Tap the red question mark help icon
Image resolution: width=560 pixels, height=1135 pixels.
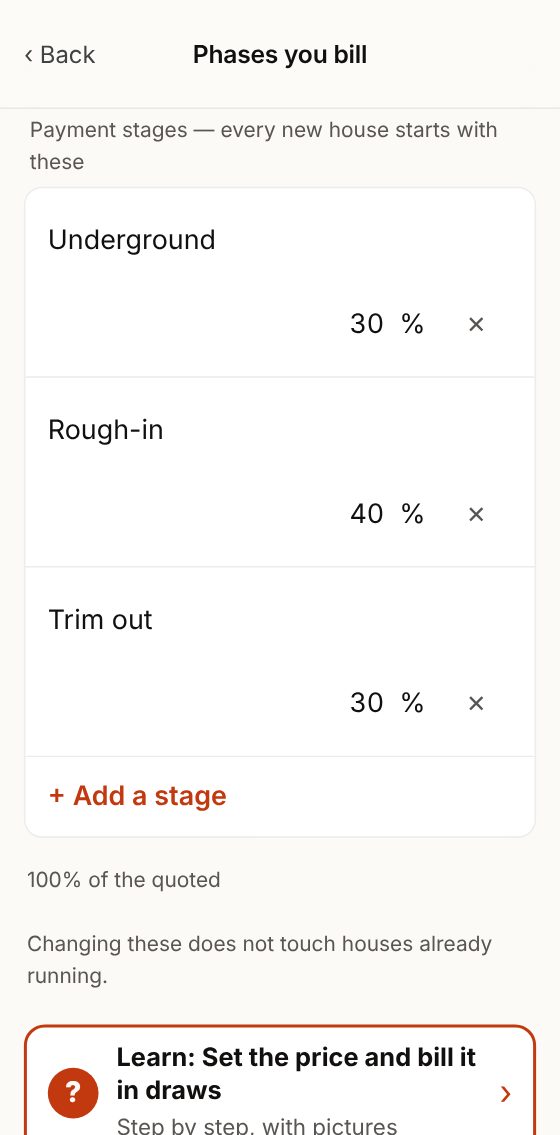72,1092
